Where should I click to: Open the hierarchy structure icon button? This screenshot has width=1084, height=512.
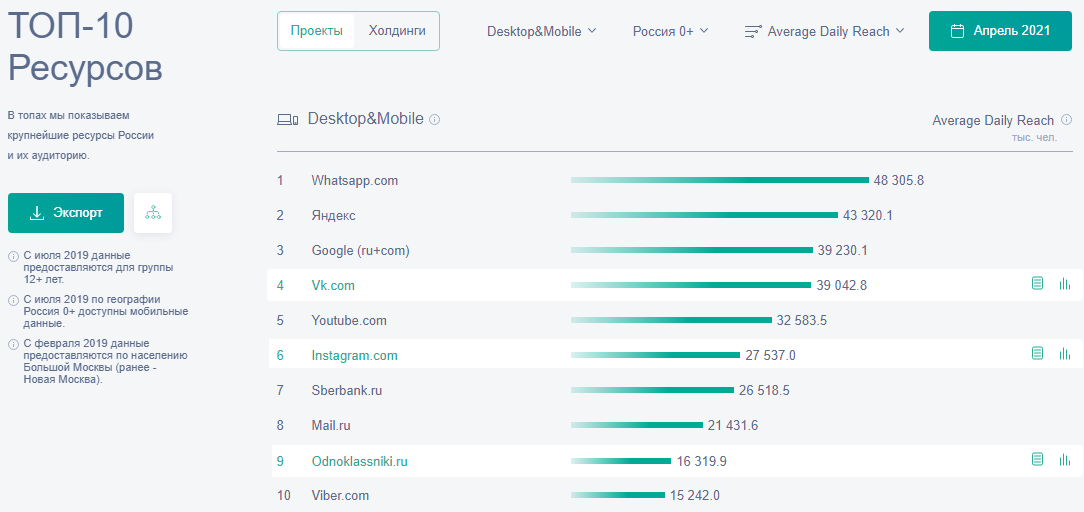153,213
